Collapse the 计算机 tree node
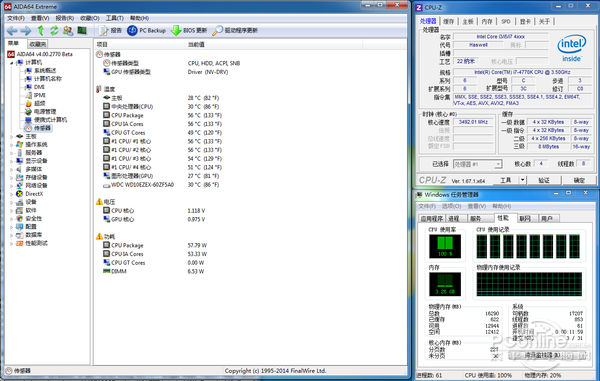The image size is (600, 381). (x=11, y=62)
